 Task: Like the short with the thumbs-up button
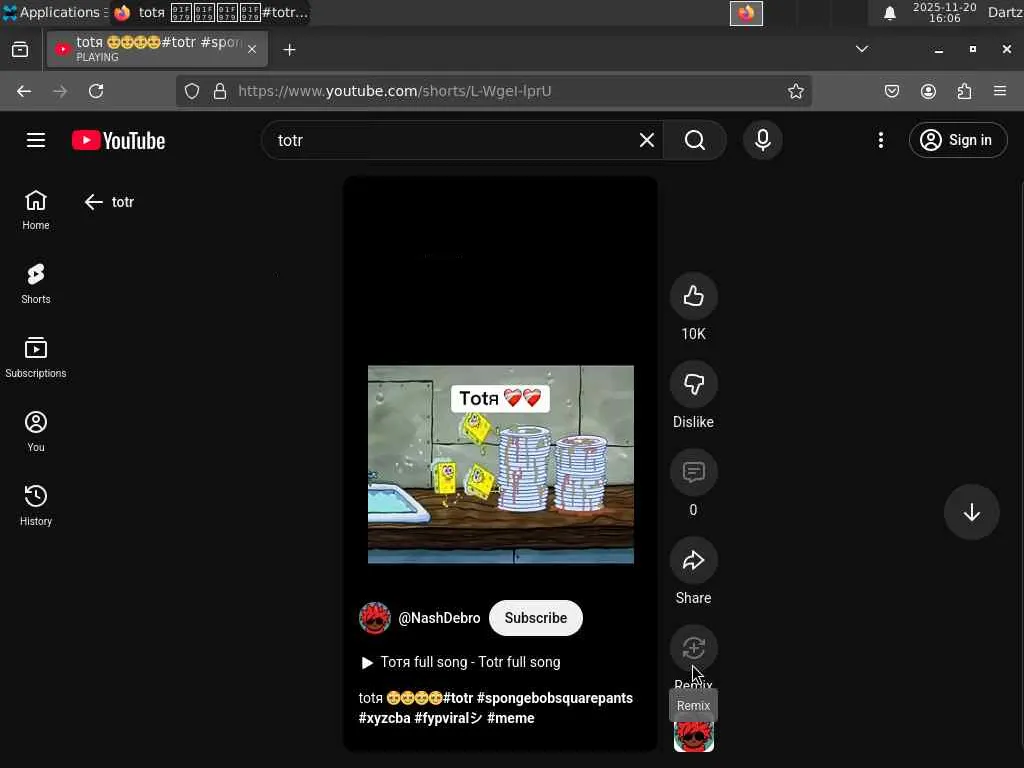694,296
